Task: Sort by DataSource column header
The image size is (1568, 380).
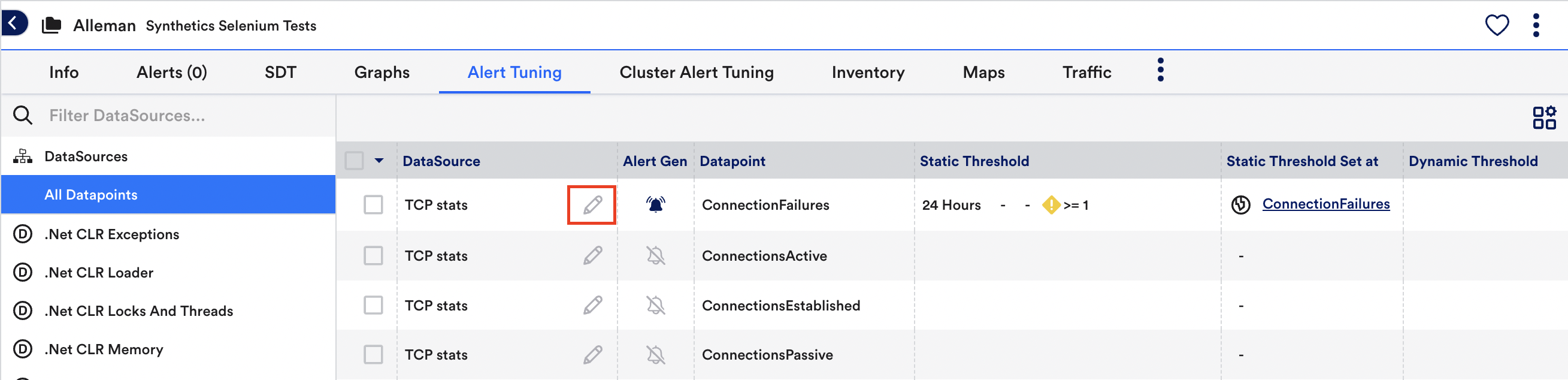Action: 441,161
